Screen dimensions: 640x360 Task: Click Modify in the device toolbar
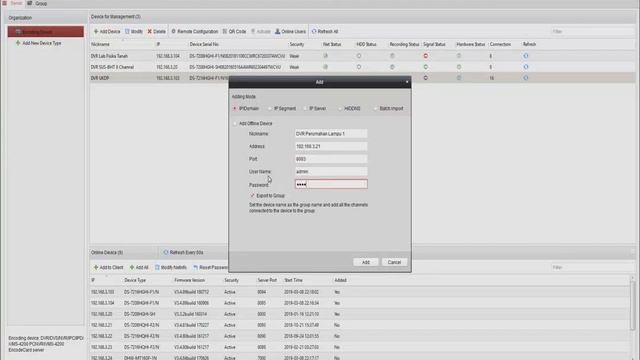134,31
